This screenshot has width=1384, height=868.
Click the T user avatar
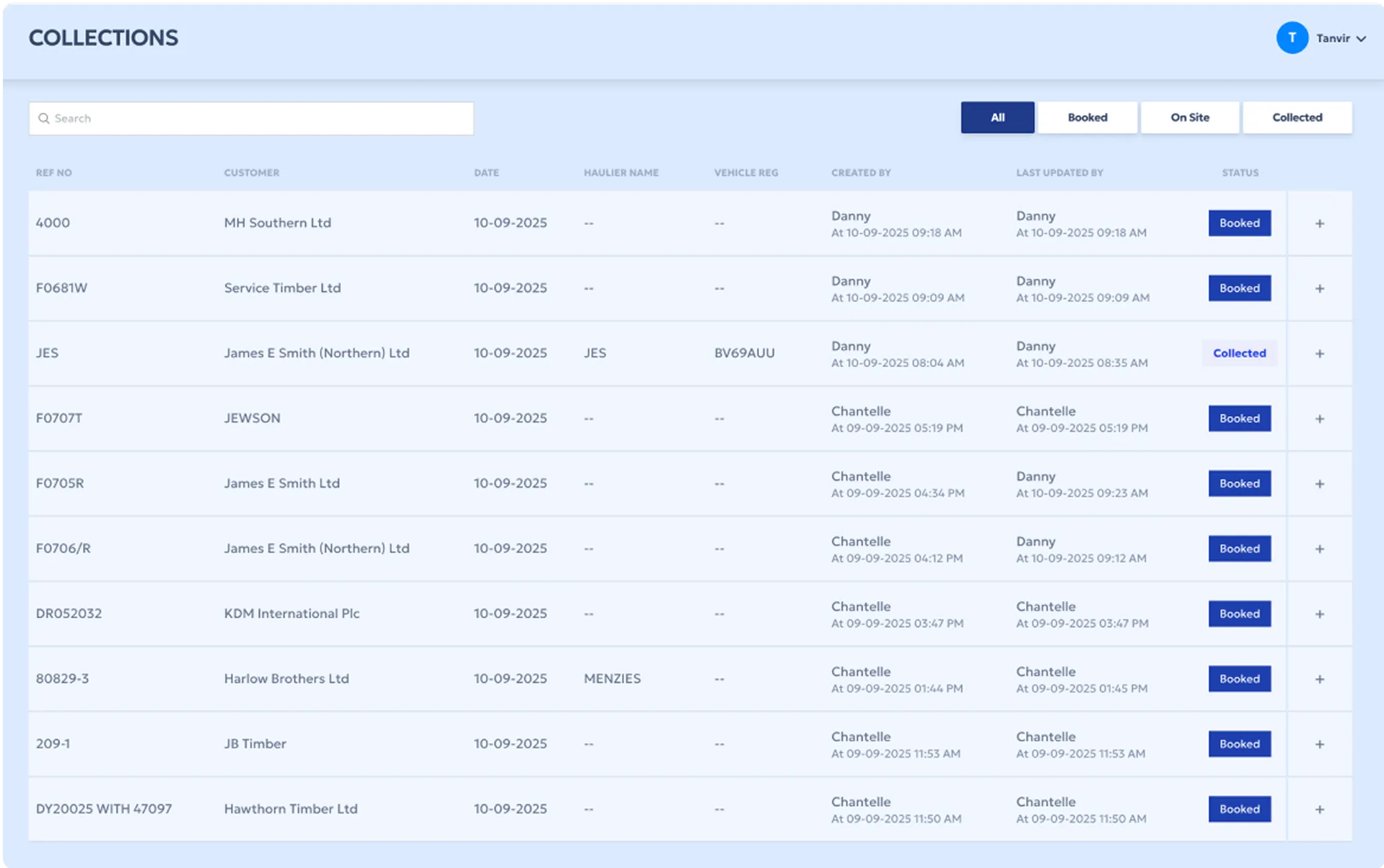tap(1292, 38)
